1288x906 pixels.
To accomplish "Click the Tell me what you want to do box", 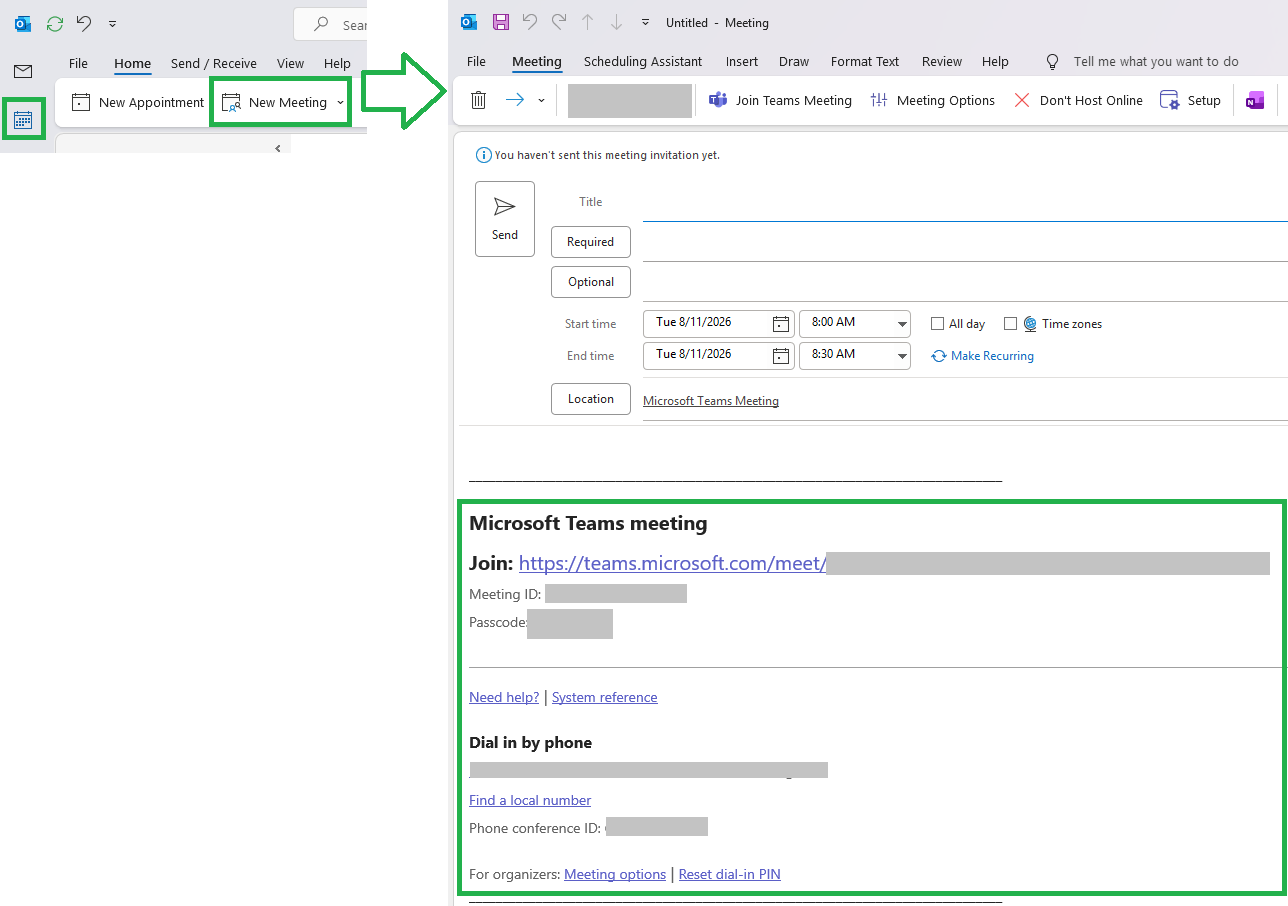I will coord(1142,62).
